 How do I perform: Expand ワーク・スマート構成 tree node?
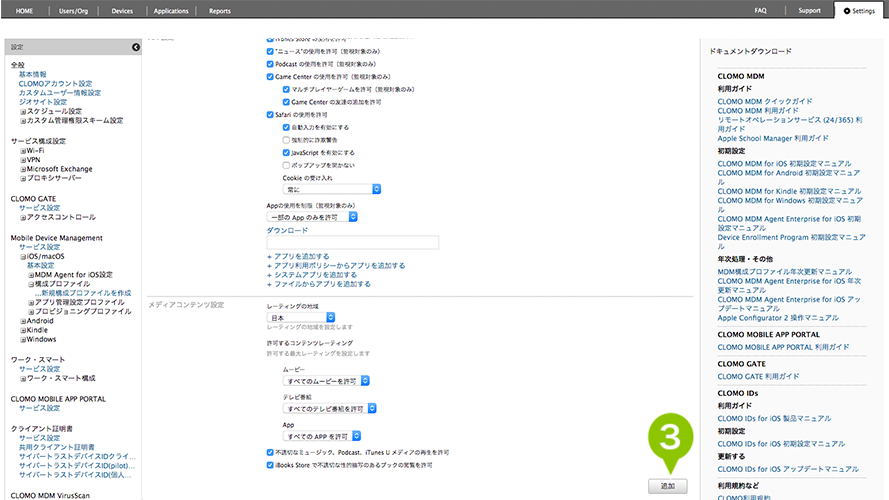[23, 379]
